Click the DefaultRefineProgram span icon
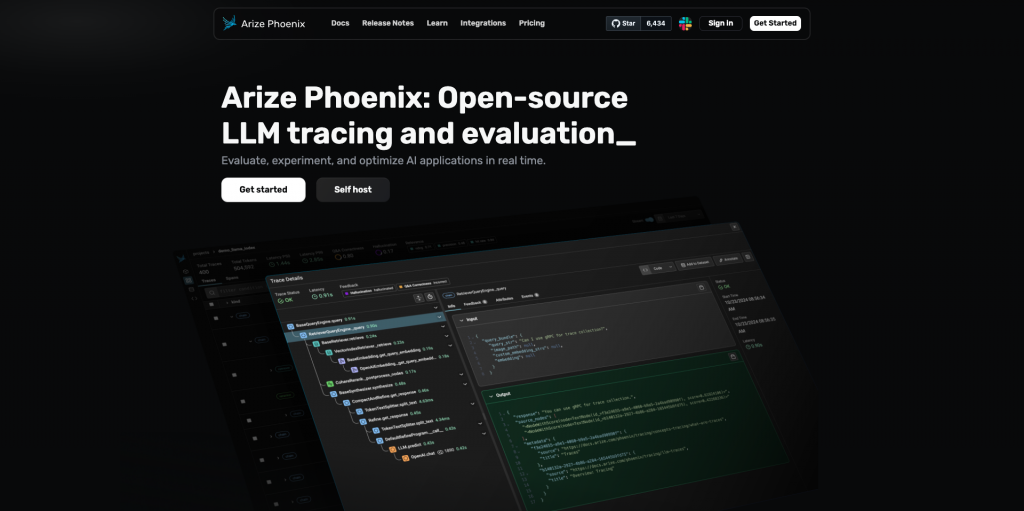This screenshot has width=1024, height=511. coord(379,440)
